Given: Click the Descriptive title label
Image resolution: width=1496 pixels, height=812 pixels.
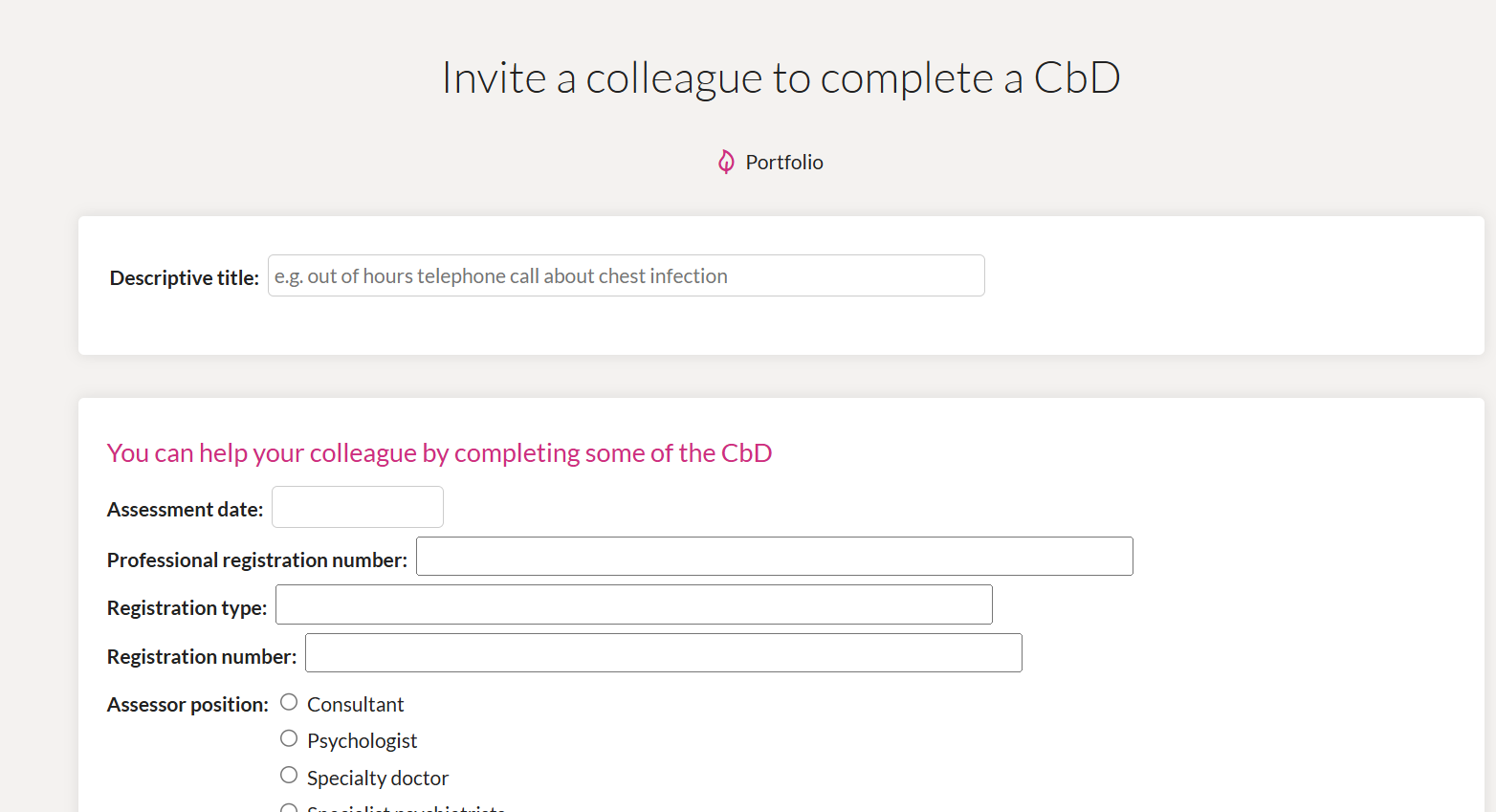Looking at the screenshot, I should point(185,278).
